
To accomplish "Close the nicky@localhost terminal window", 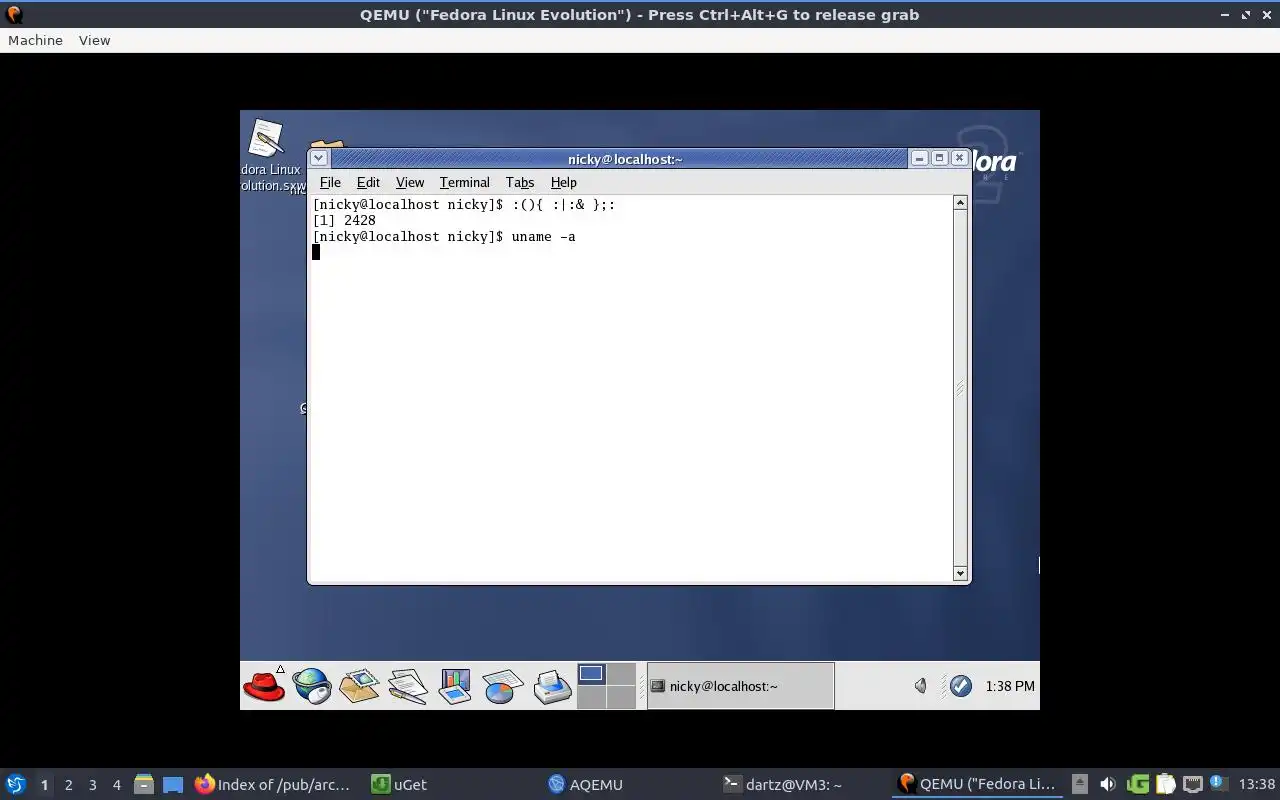I will [x=959, y=158].
